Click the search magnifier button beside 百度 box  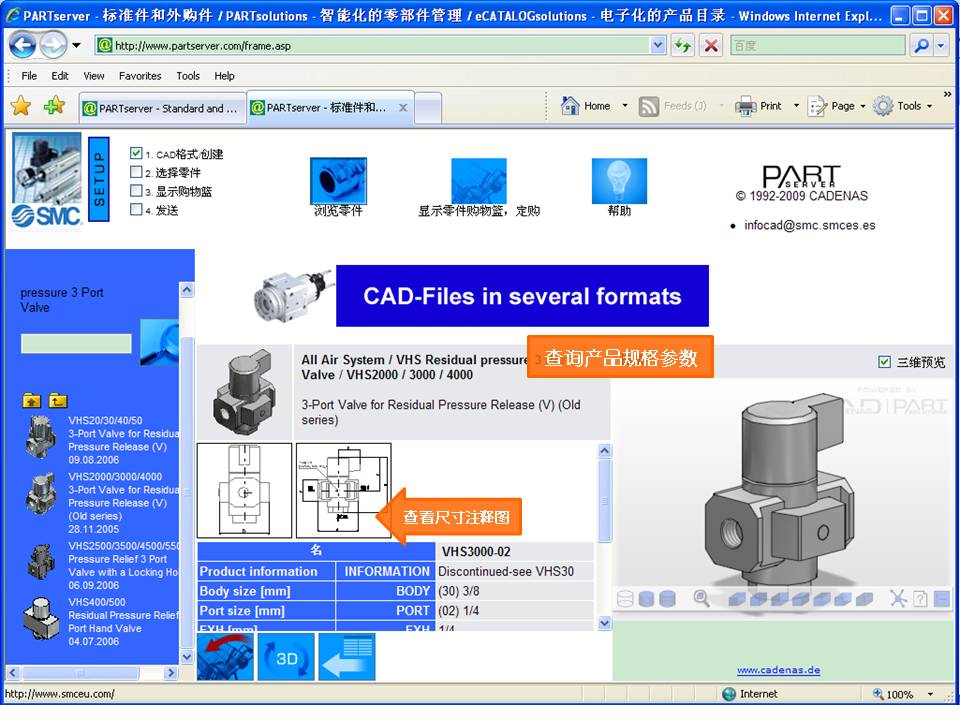(921, 45)
